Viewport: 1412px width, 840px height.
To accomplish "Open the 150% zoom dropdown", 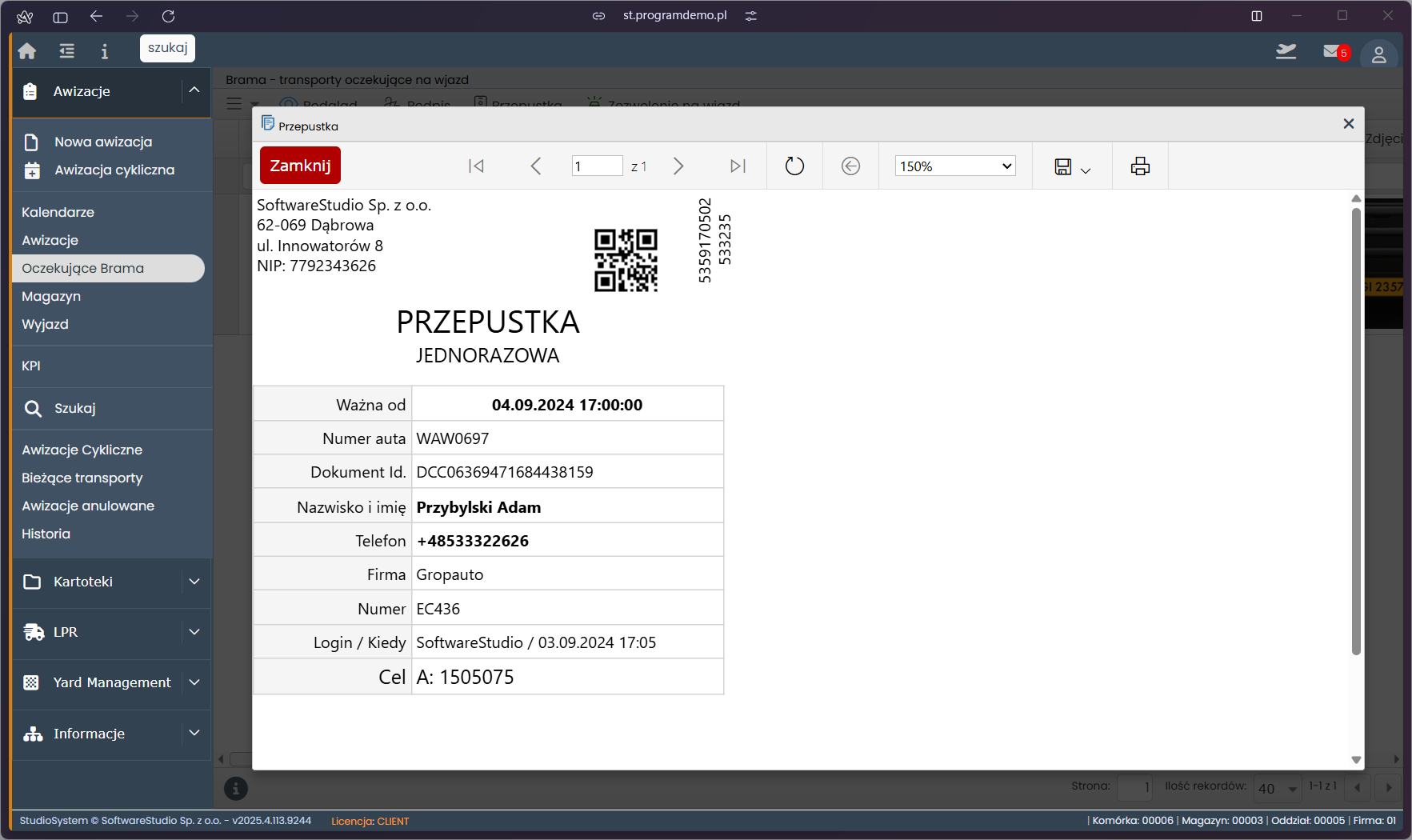I will click(954, 166).
